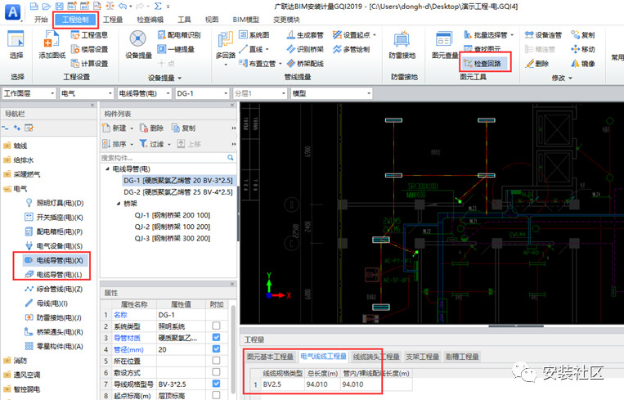
Task: Click the 镜像 mirror tool
Action: click(583, 63)
